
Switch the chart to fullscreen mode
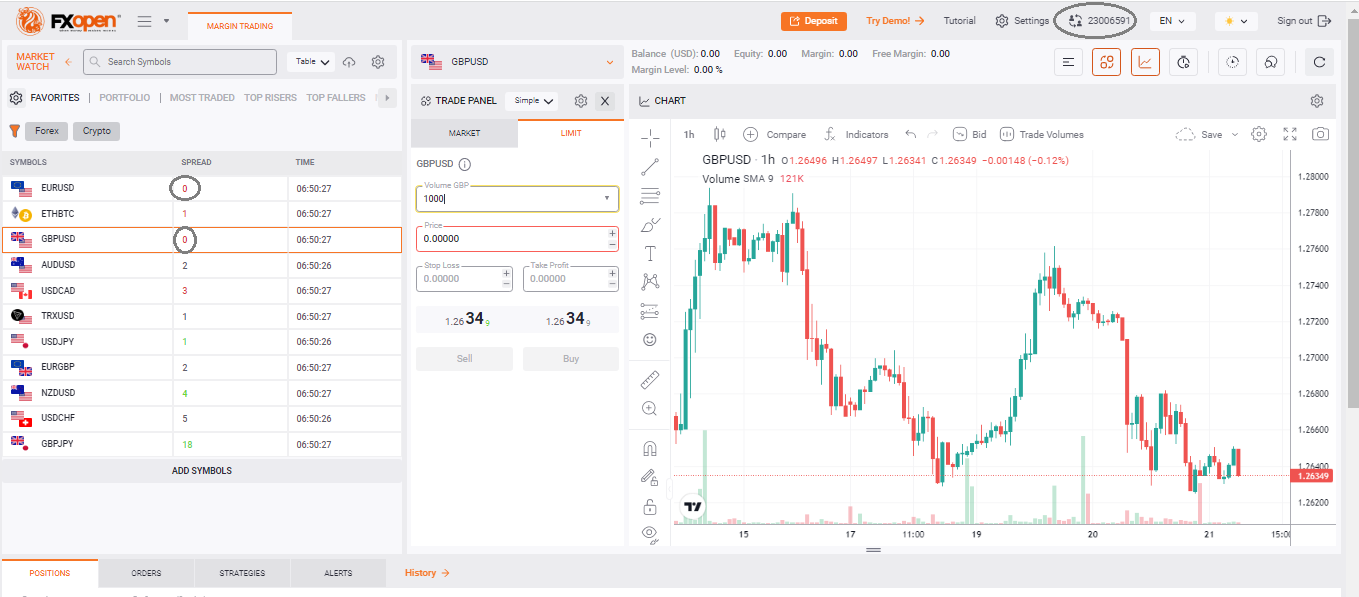tap(1290, 134)
